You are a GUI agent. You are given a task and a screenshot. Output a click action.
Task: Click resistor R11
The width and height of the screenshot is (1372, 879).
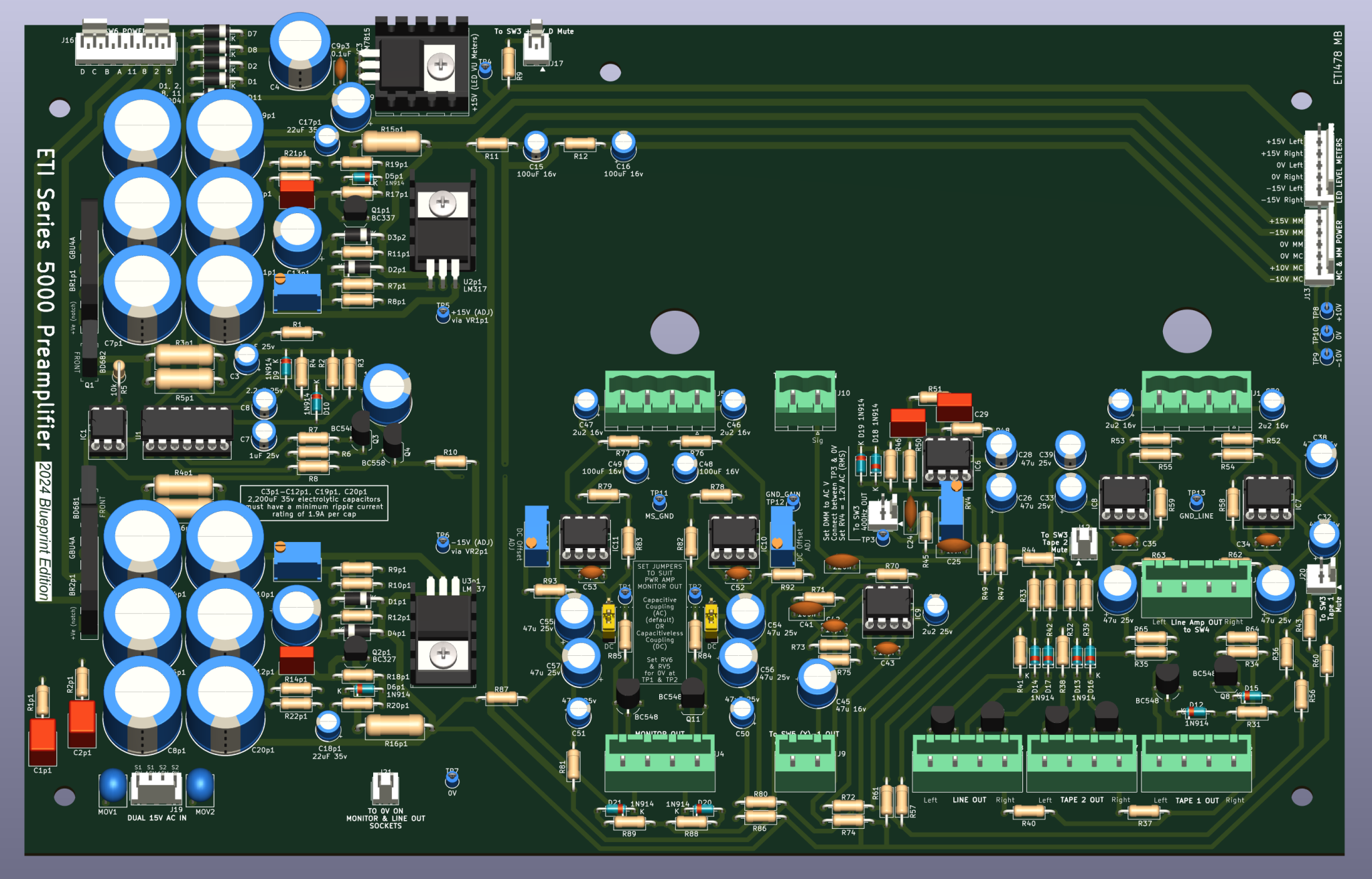tap(492, 144)
